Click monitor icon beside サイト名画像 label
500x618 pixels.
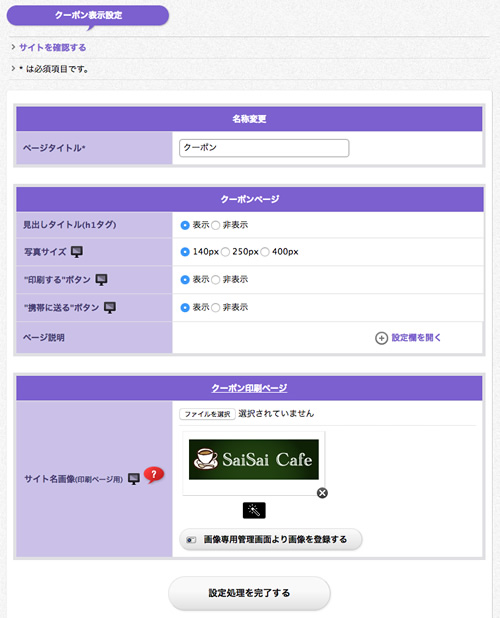tap(134, 479)
